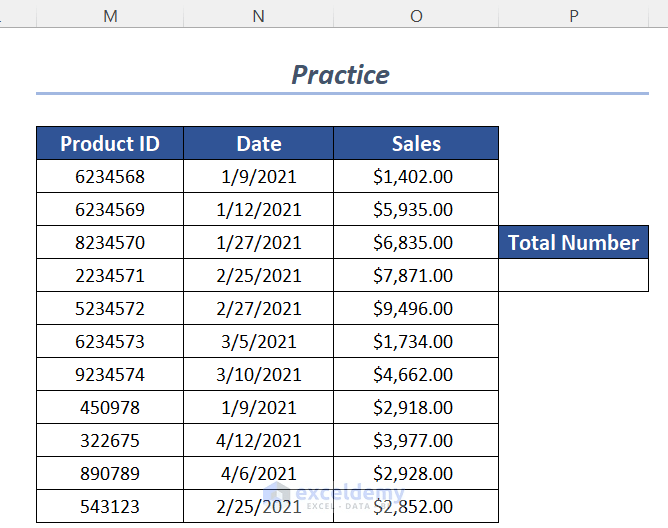Screen dimensions: 668x528
Task: Select sales cell $2,918.00
Action: (x=416, y=407)
